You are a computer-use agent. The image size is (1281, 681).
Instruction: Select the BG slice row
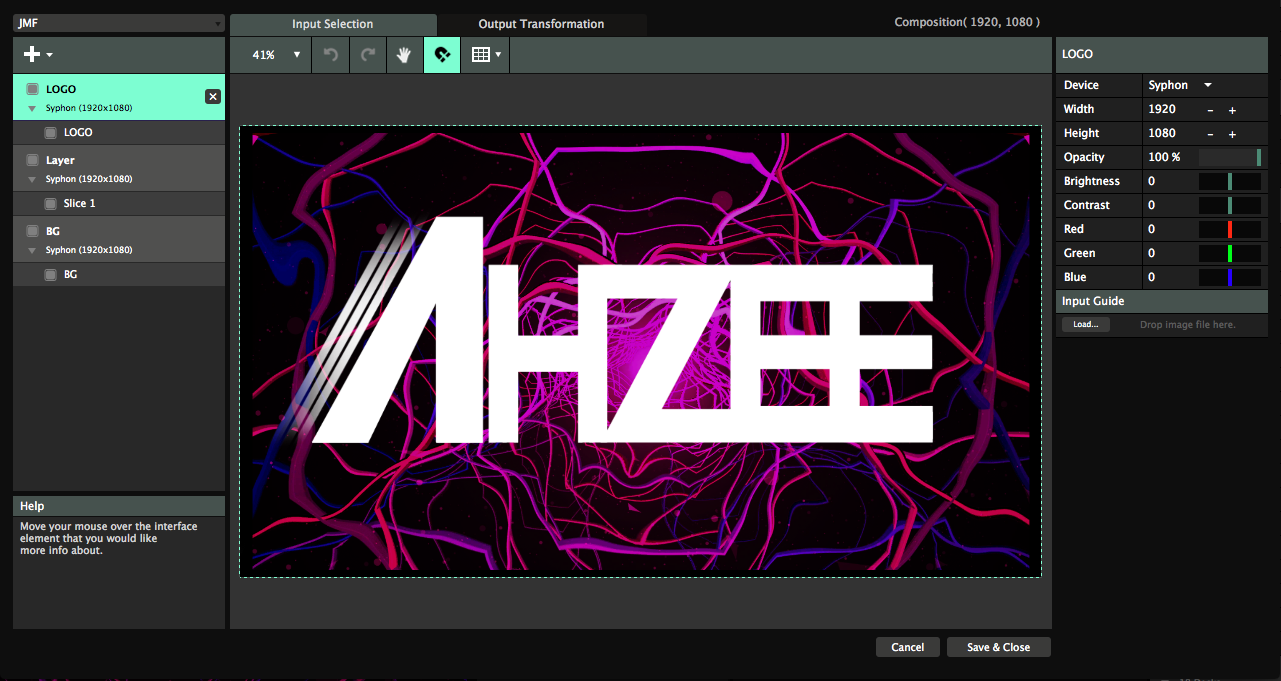119,274
